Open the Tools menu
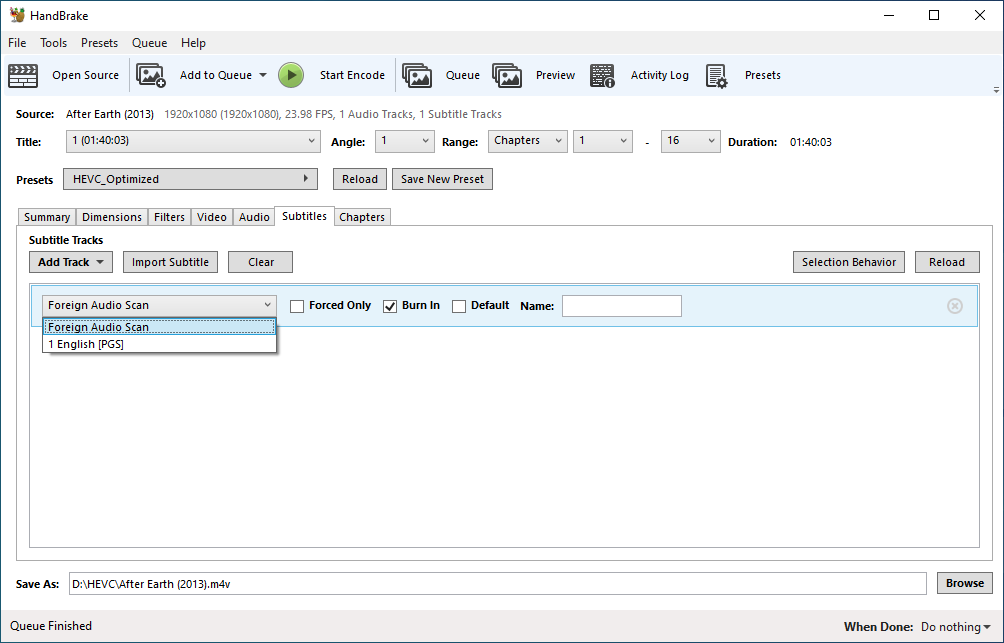 [x=54, y=43]
